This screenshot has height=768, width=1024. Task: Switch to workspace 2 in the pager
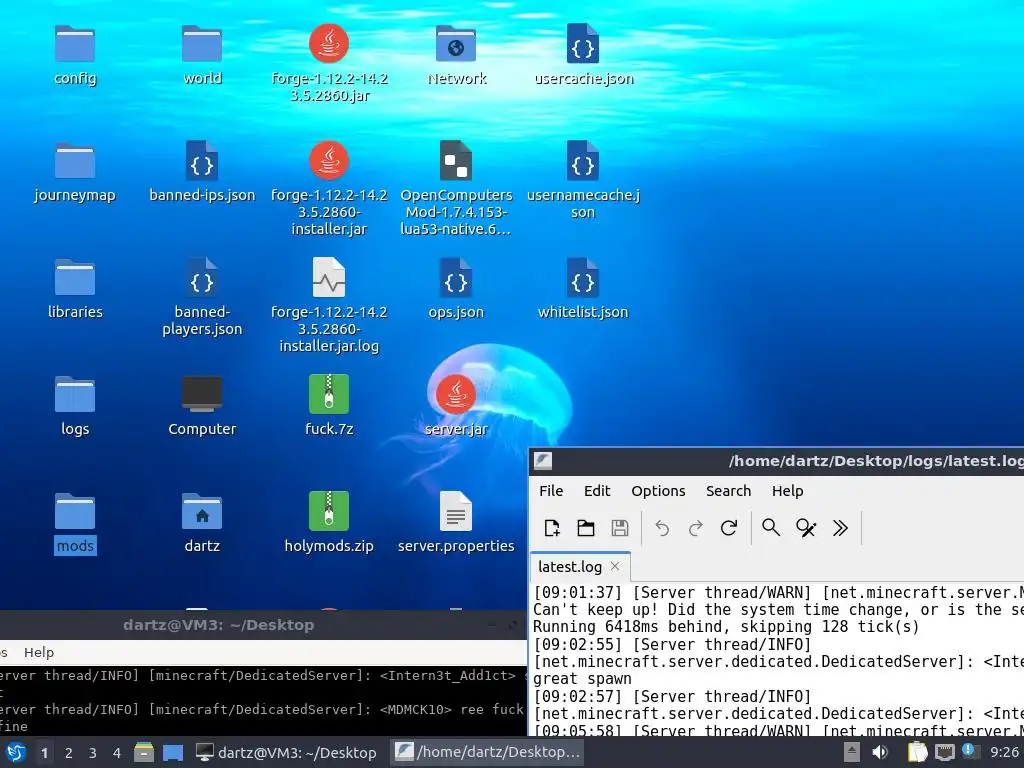[x=69, y=753]
